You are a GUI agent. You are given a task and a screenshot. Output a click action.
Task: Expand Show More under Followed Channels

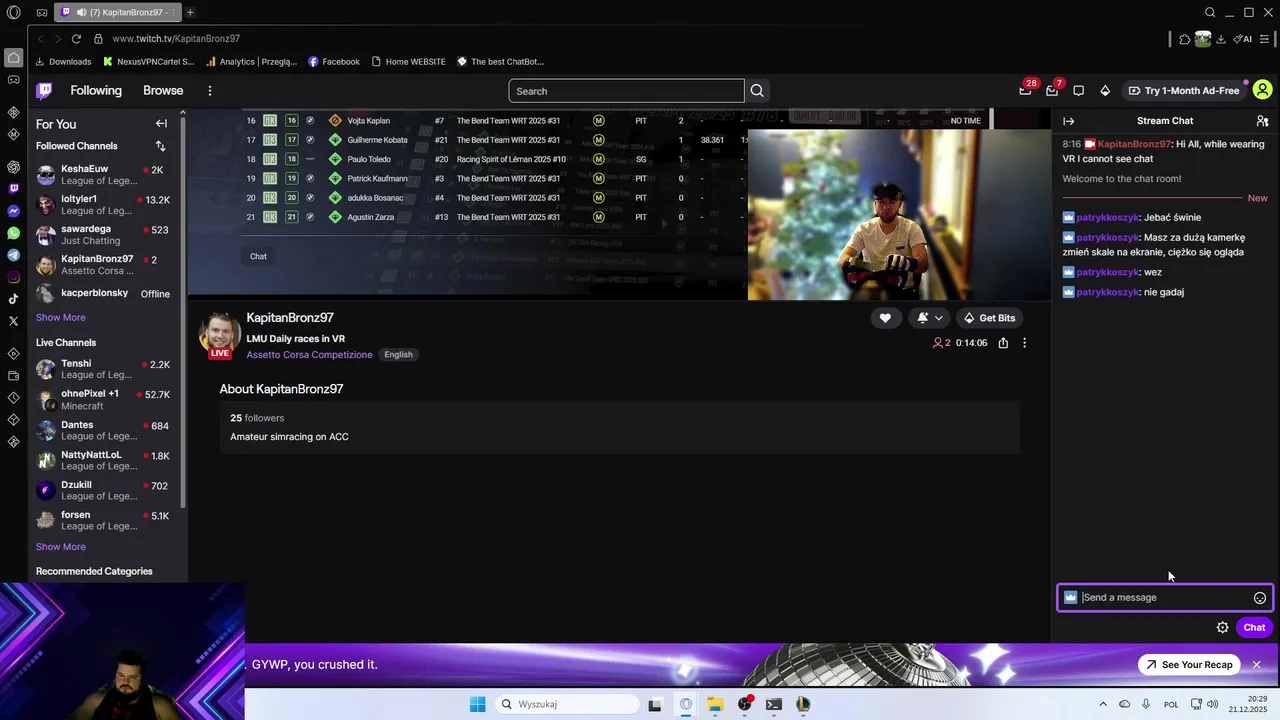point(61,317)
